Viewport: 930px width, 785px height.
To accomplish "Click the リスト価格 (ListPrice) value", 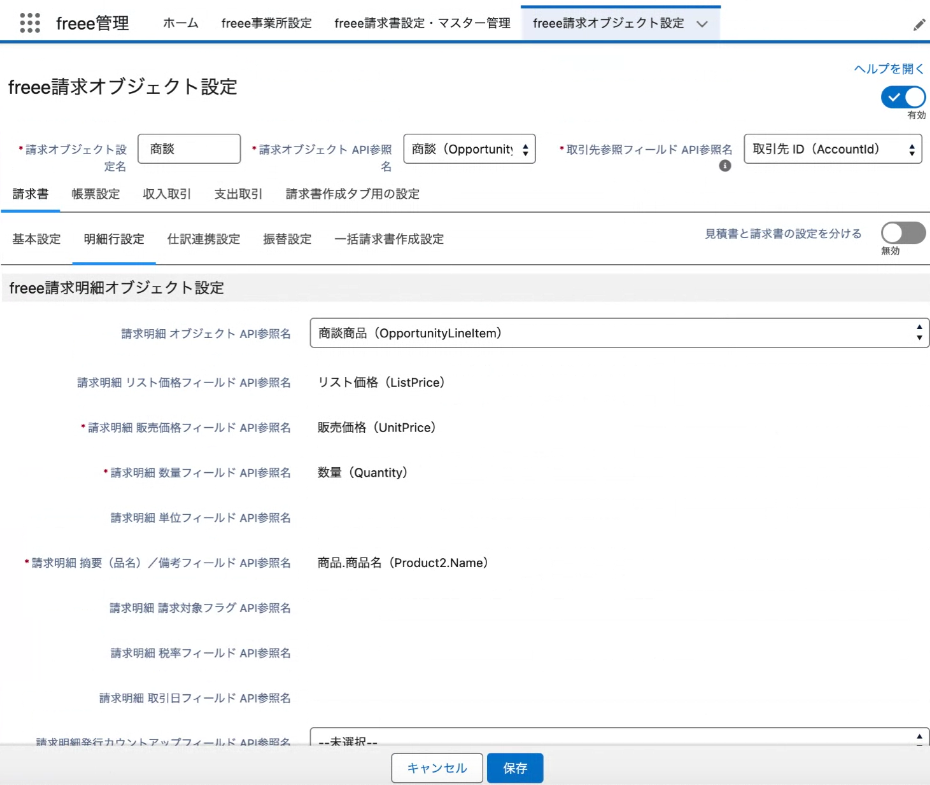I will pyautogui.click(x=381, y=382).
